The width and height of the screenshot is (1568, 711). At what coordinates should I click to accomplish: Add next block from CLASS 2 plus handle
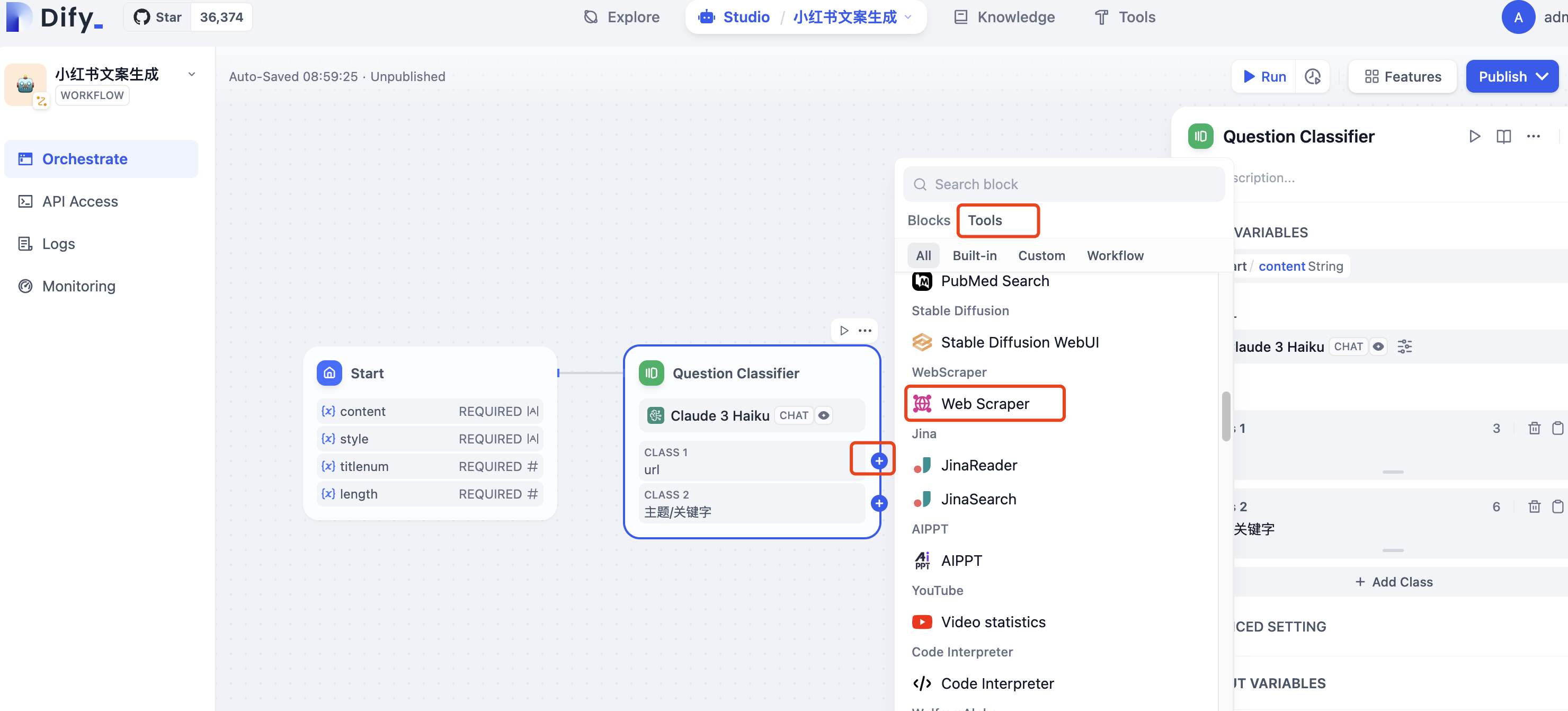point(879,503)
